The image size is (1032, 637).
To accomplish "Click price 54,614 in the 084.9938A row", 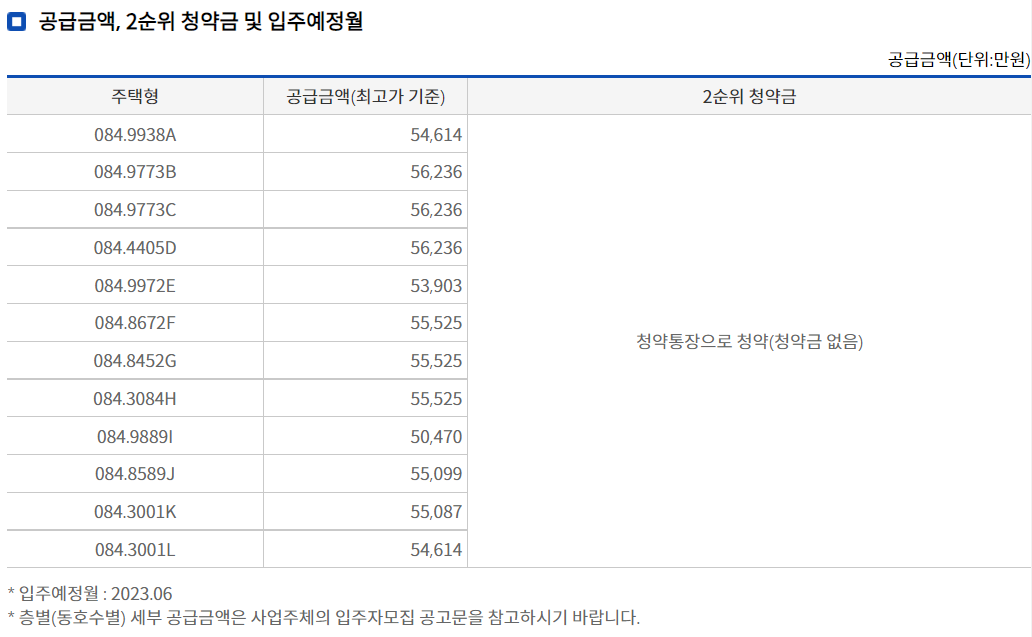I will (436, 135).
